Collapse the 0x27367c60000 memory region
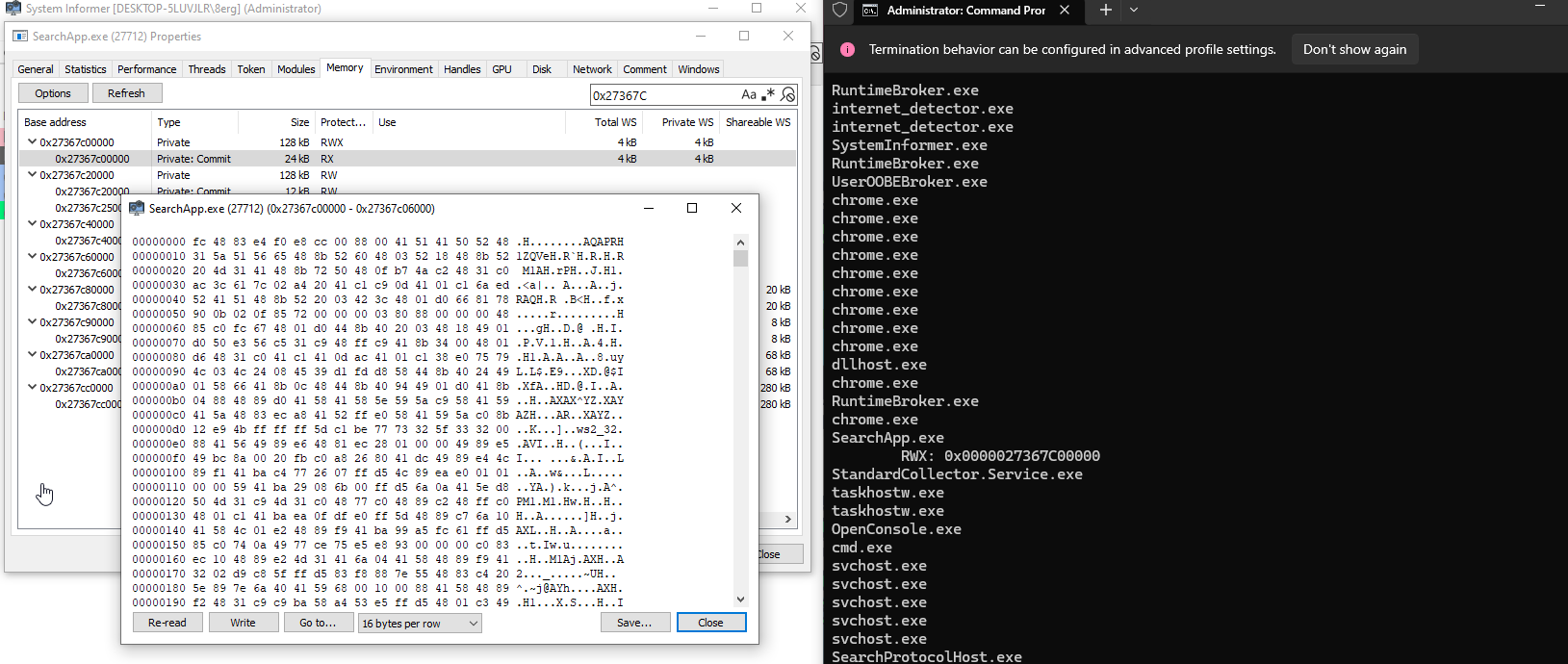This screenshot has height=664, width=1568. point(32,256)
